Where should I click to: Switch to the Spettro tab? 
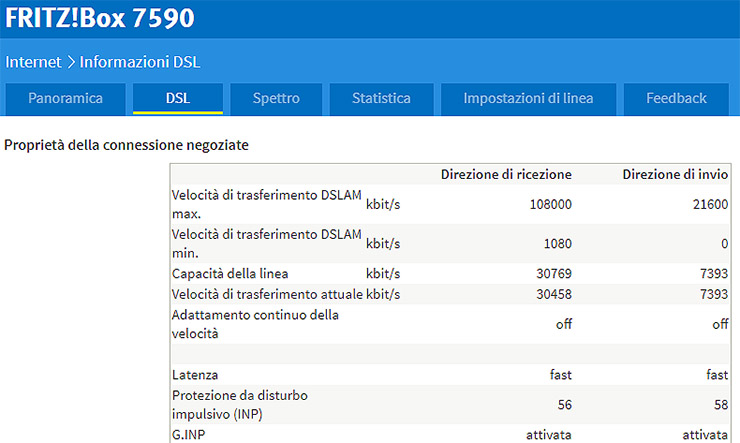(276, 98)
